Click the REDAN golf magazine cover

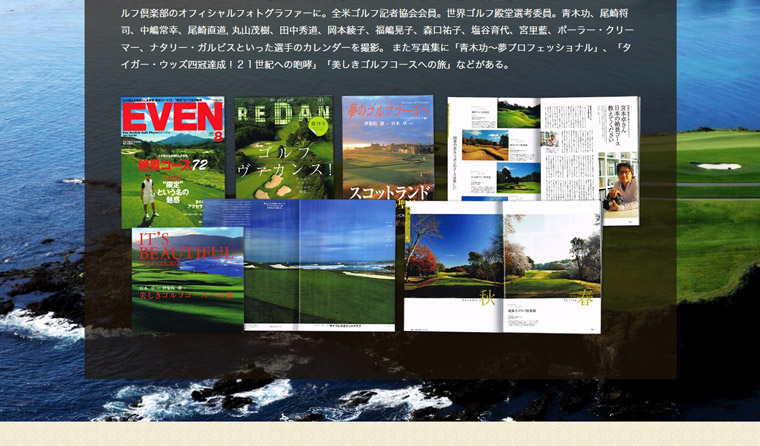pyautogui.click(x=284, y=148)
